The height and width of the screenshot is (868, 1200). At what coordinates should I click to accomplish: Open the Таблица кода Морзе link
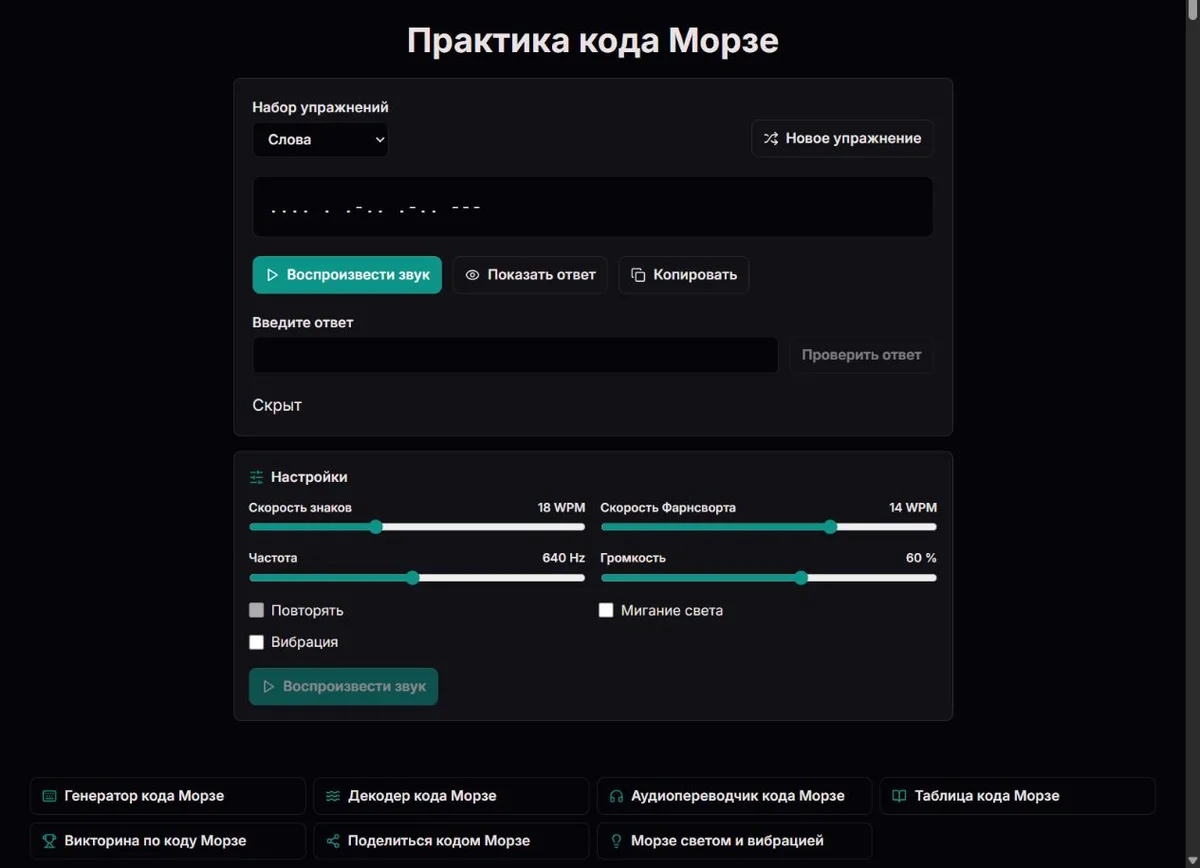(x=1018, y=796)
